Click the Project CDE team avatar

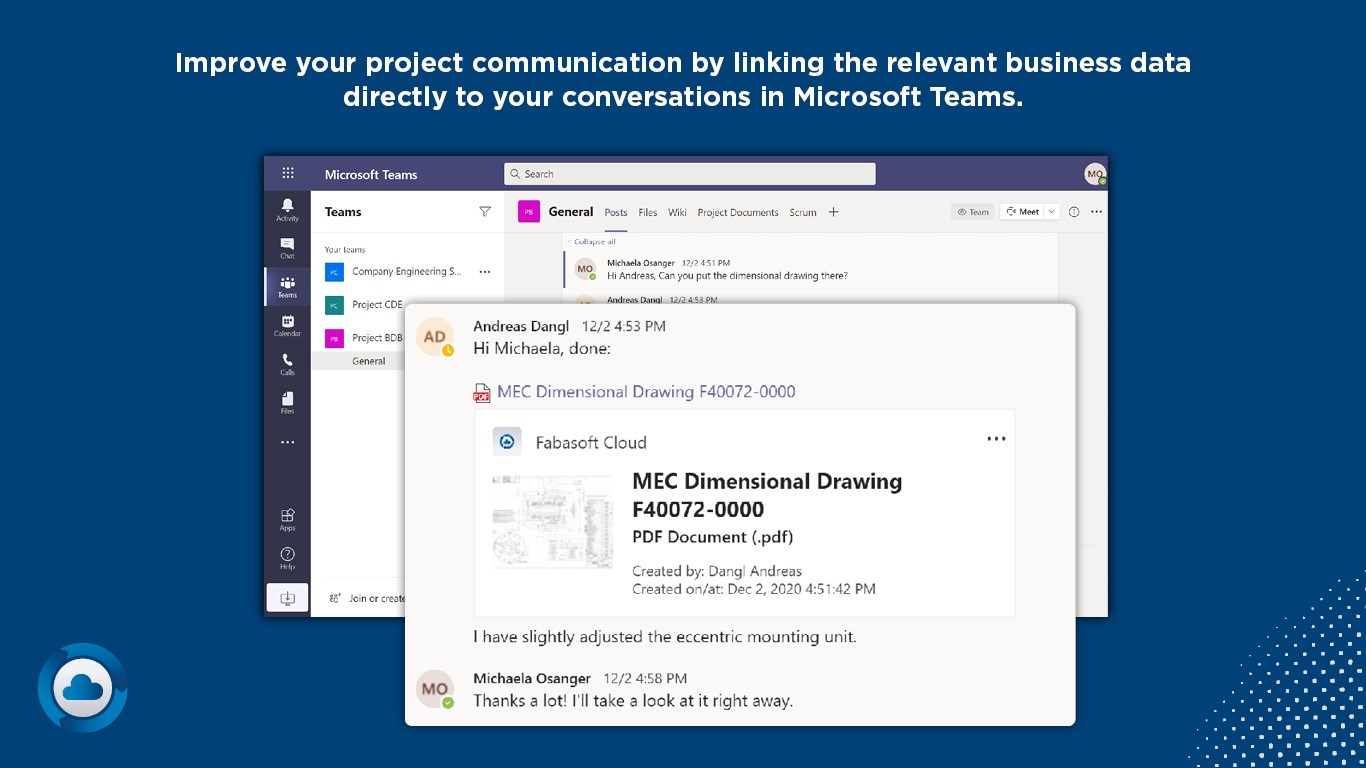pos(334,305)
